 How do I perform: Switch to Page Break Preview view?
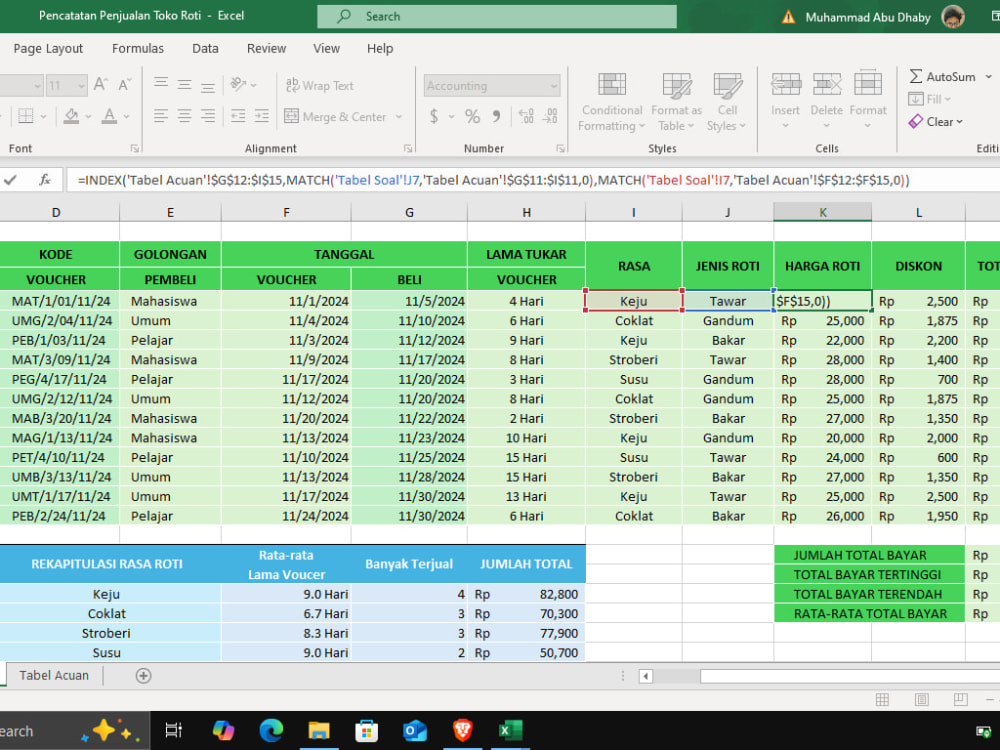point(960,700)
